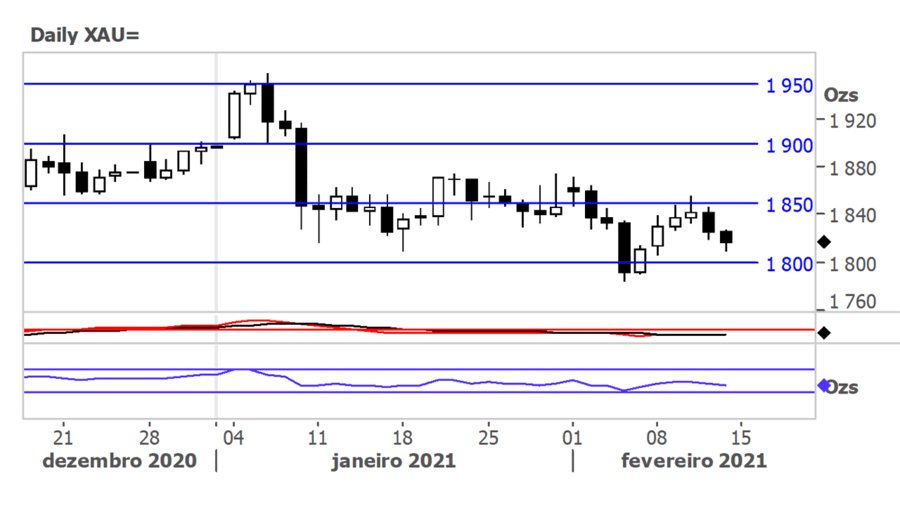Click the black diamond price marker
Screen dimensions: 900x506
tap(824, 242)
